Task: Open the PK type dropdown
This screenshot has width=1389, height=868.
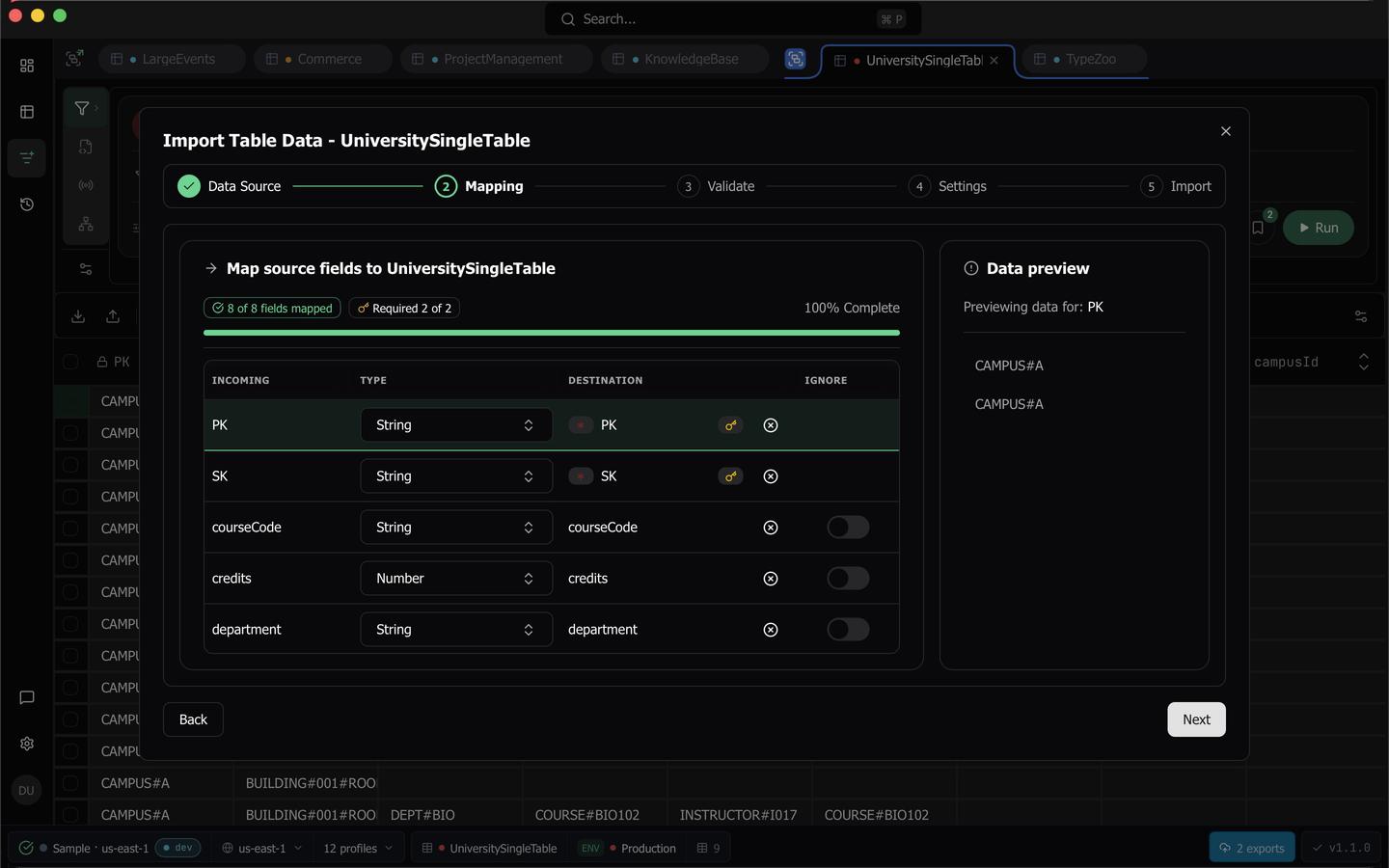Action: point(456,425)
